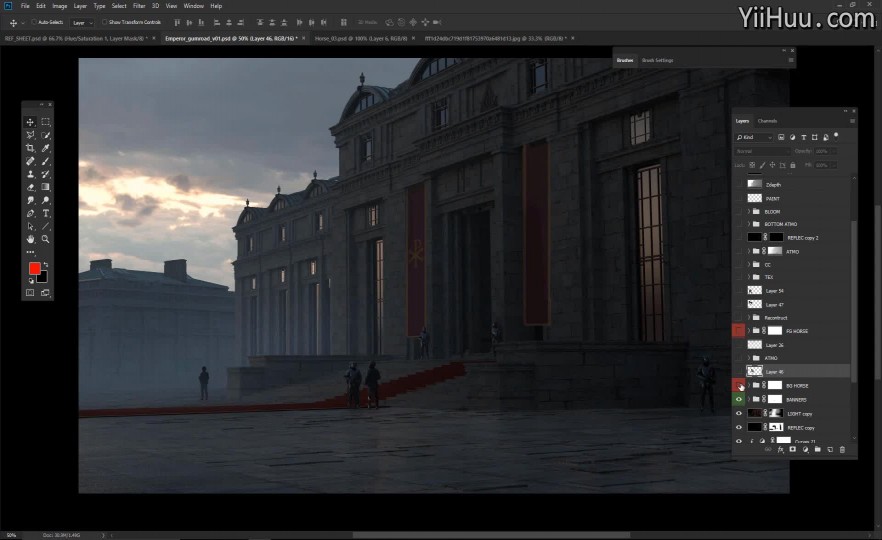This screenshot has height=540, width=882.
Task: Open the Window menu
Action: click(x=194, y=6)
